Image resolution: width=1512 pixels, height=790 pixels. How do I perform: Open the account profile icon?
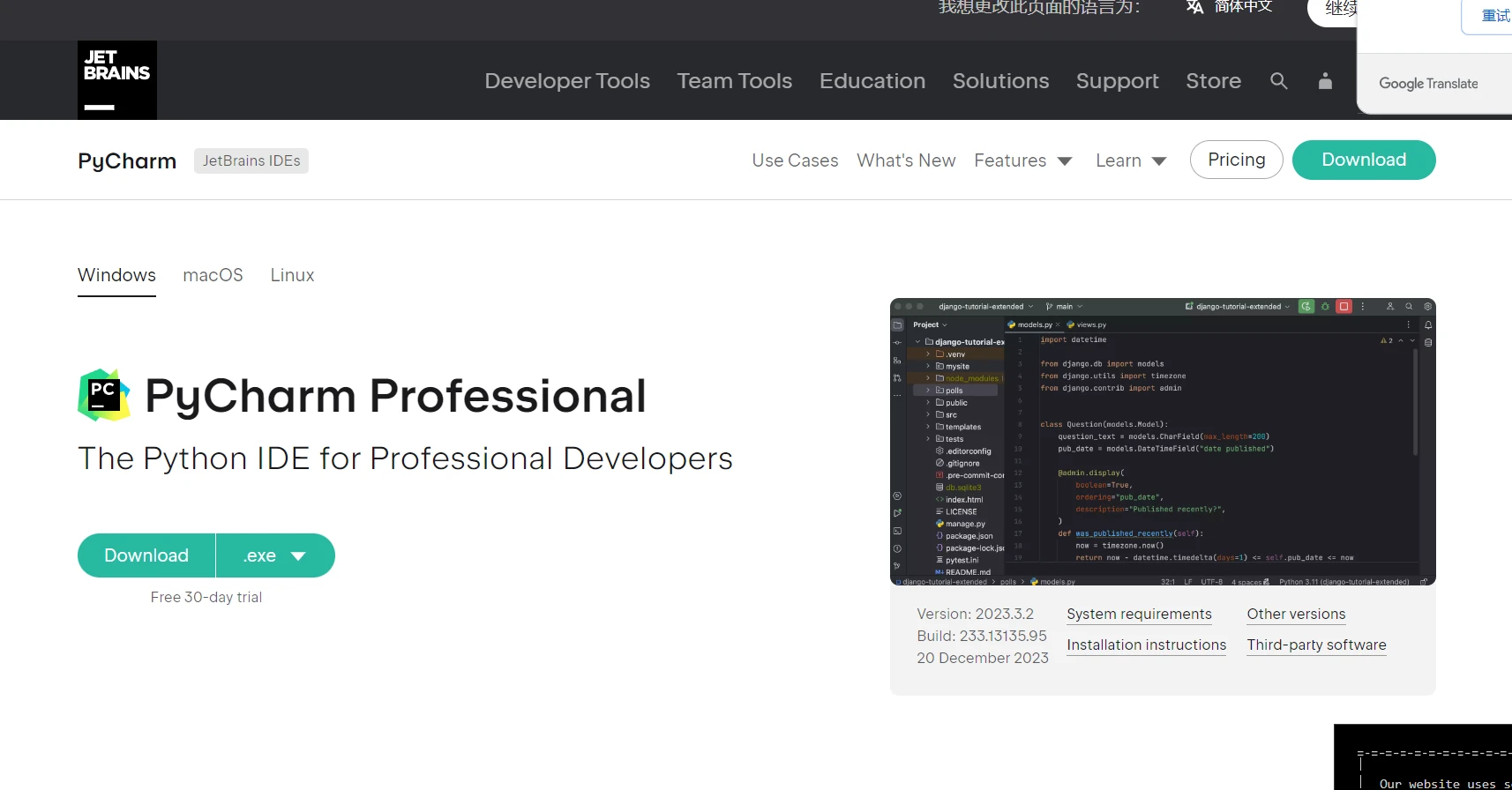pyautogui.click(x=1325, y=81)
